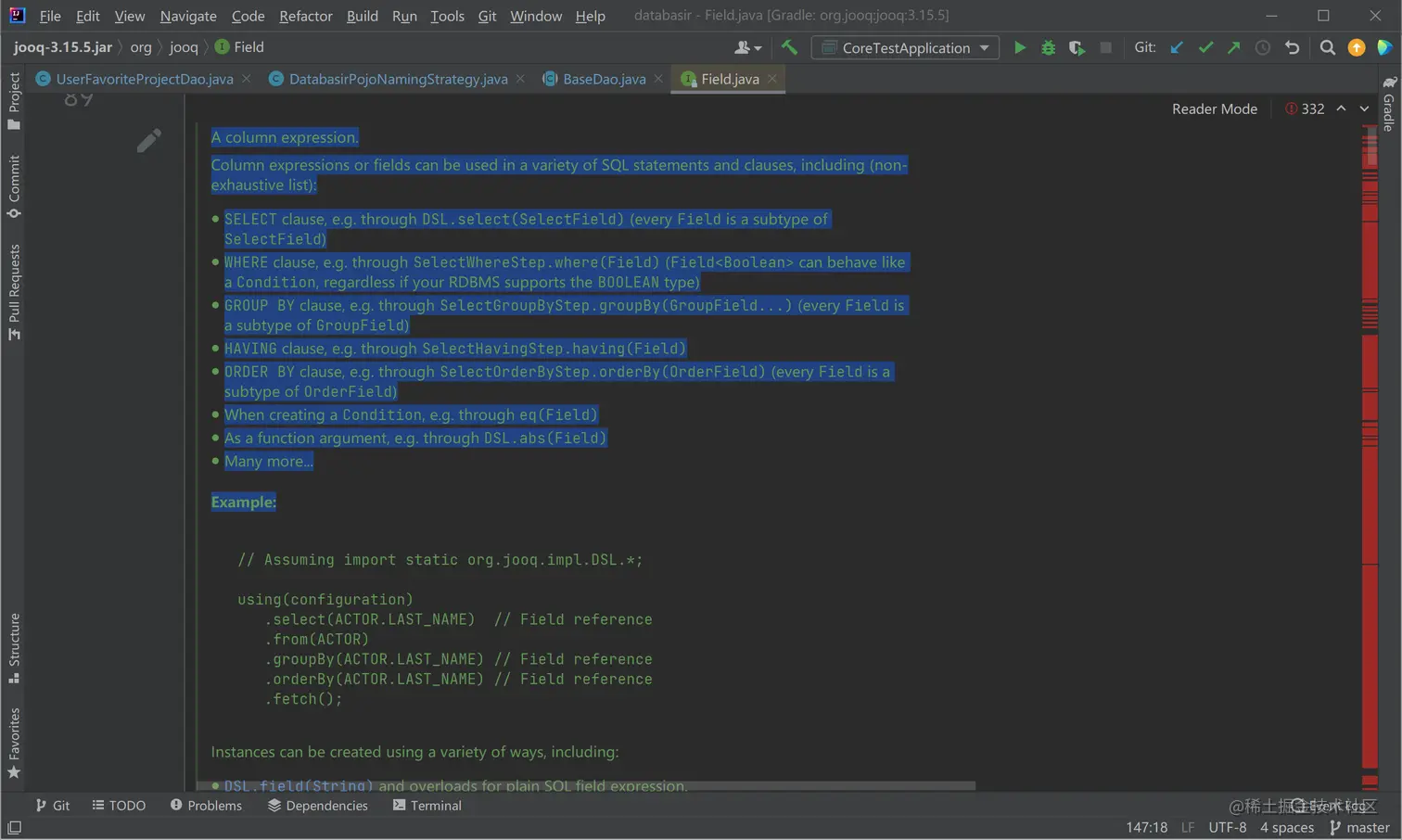The width and height of the screenshot is (1402, 840).
Task: Open the Dependencies tool window
Action: (x=318, y=806)
